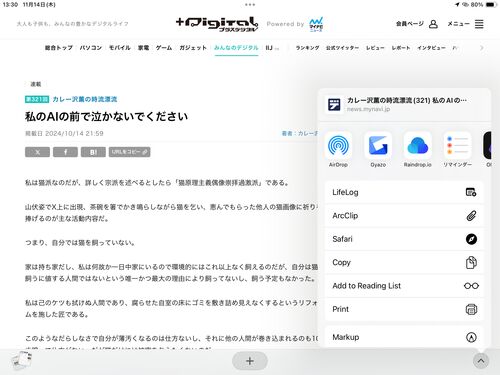This screenshot has width=500, height=375.
Task: Open the hamburger menu icon
Action: click(479, 24)
